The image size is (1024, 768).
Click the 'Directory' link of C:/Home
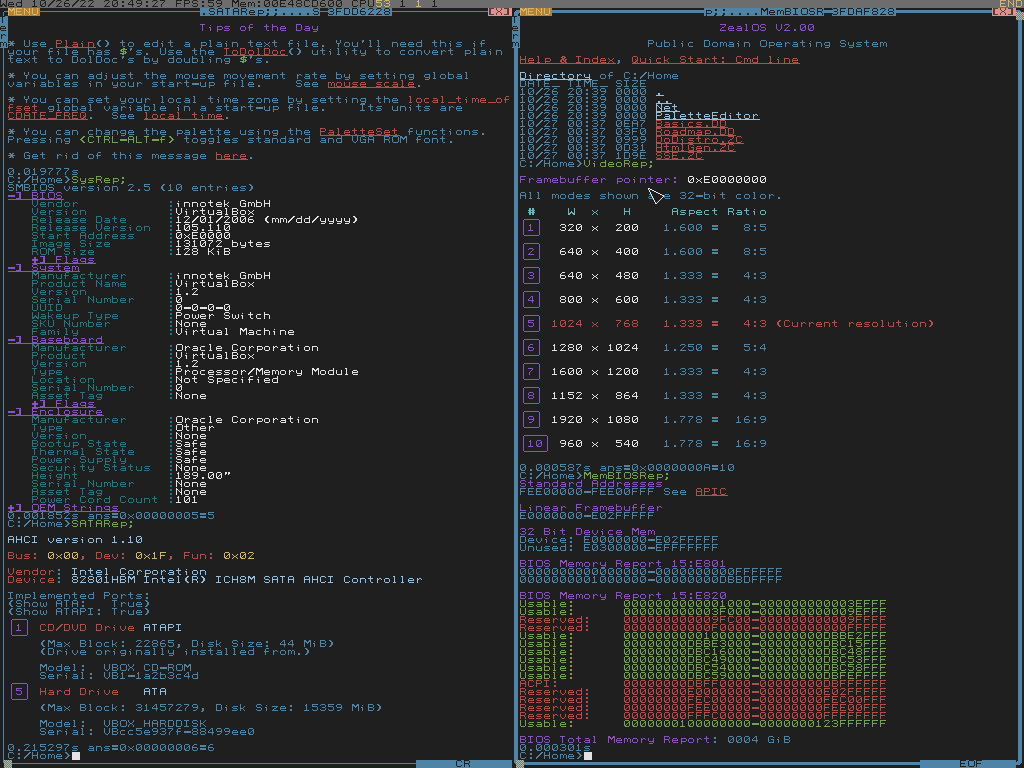point(555,76)
